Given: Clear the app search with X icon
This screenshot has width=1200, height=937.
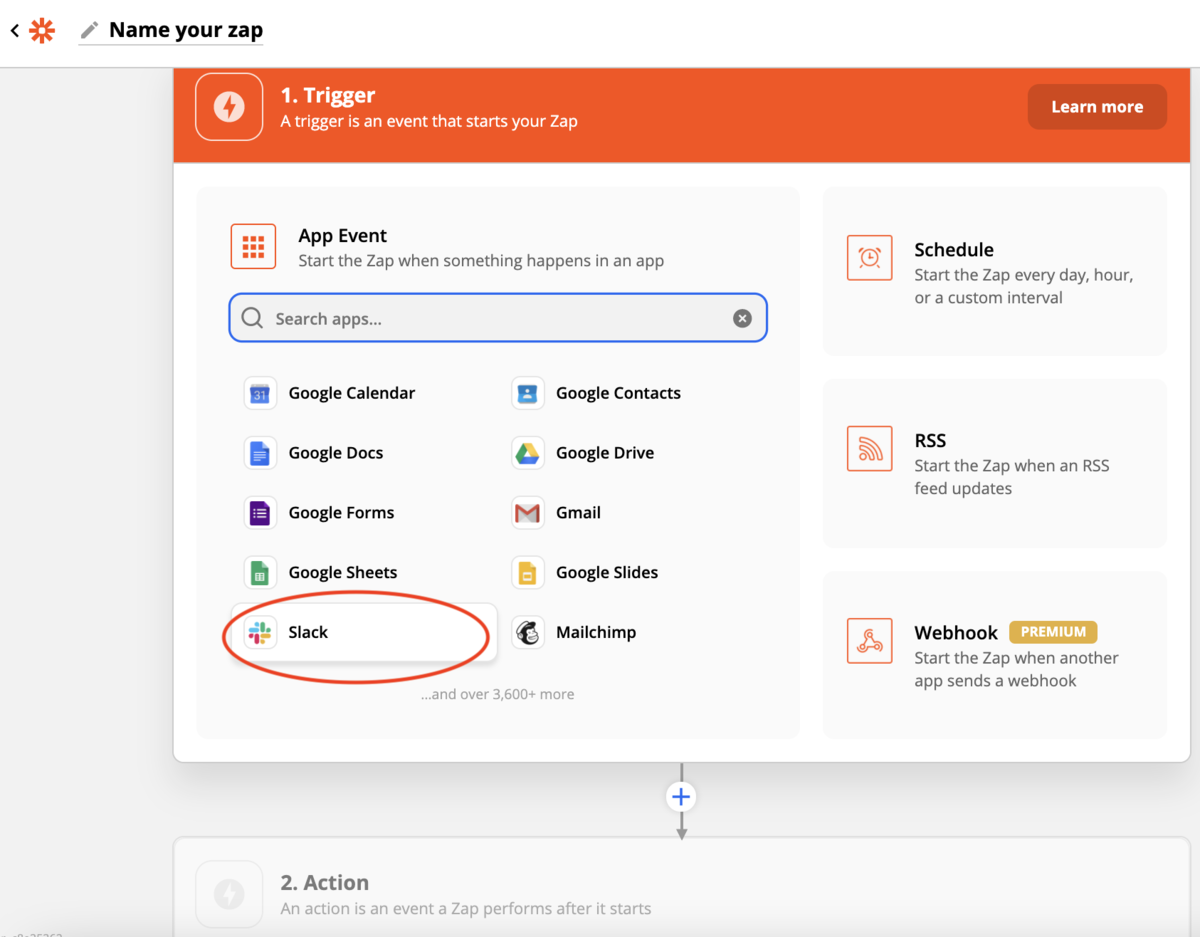Looking at the screenshot, I should click(742, 318).
